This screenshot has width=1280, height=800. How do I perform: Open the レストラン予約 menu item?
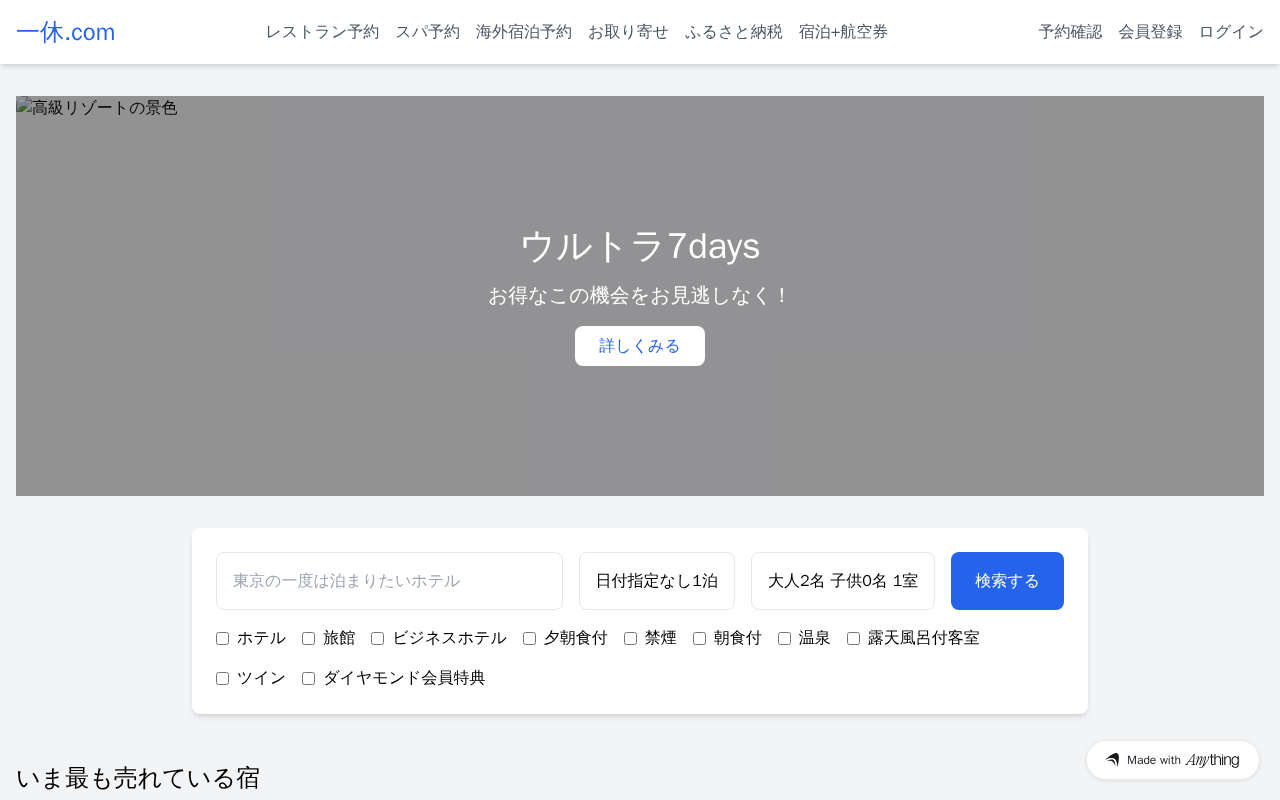click(322, 32)
